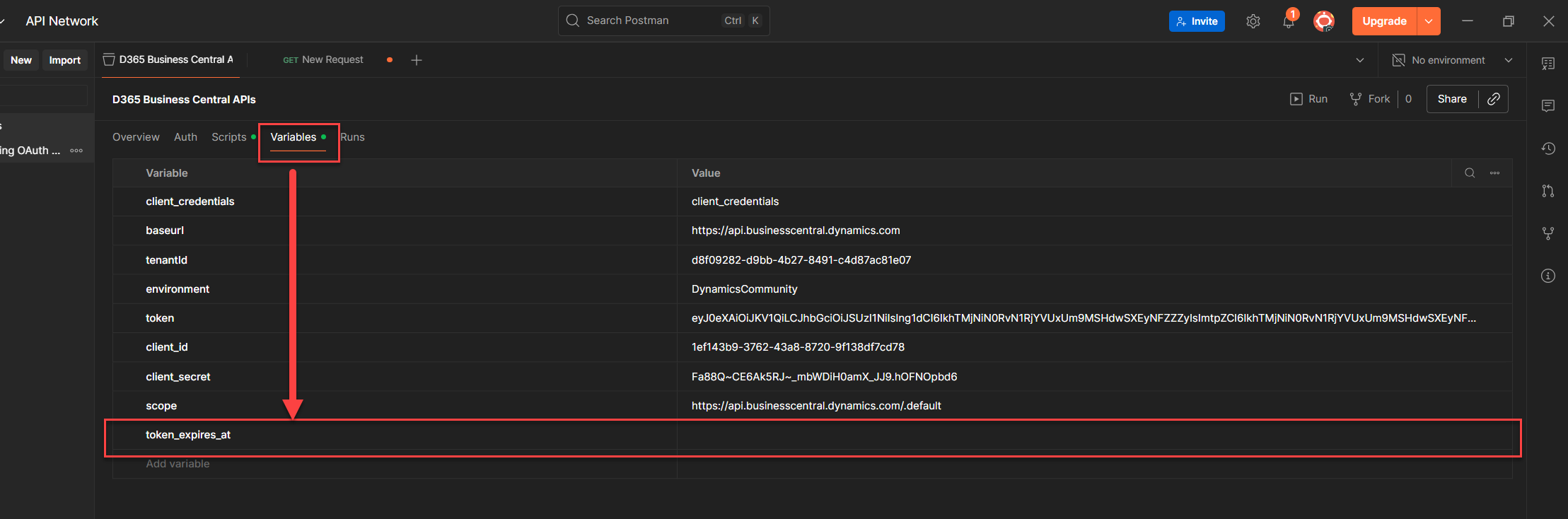This screenshot has height=519, width=1568.
Task: Click the Upgrade button
Action: click(x=1384, y=21)
